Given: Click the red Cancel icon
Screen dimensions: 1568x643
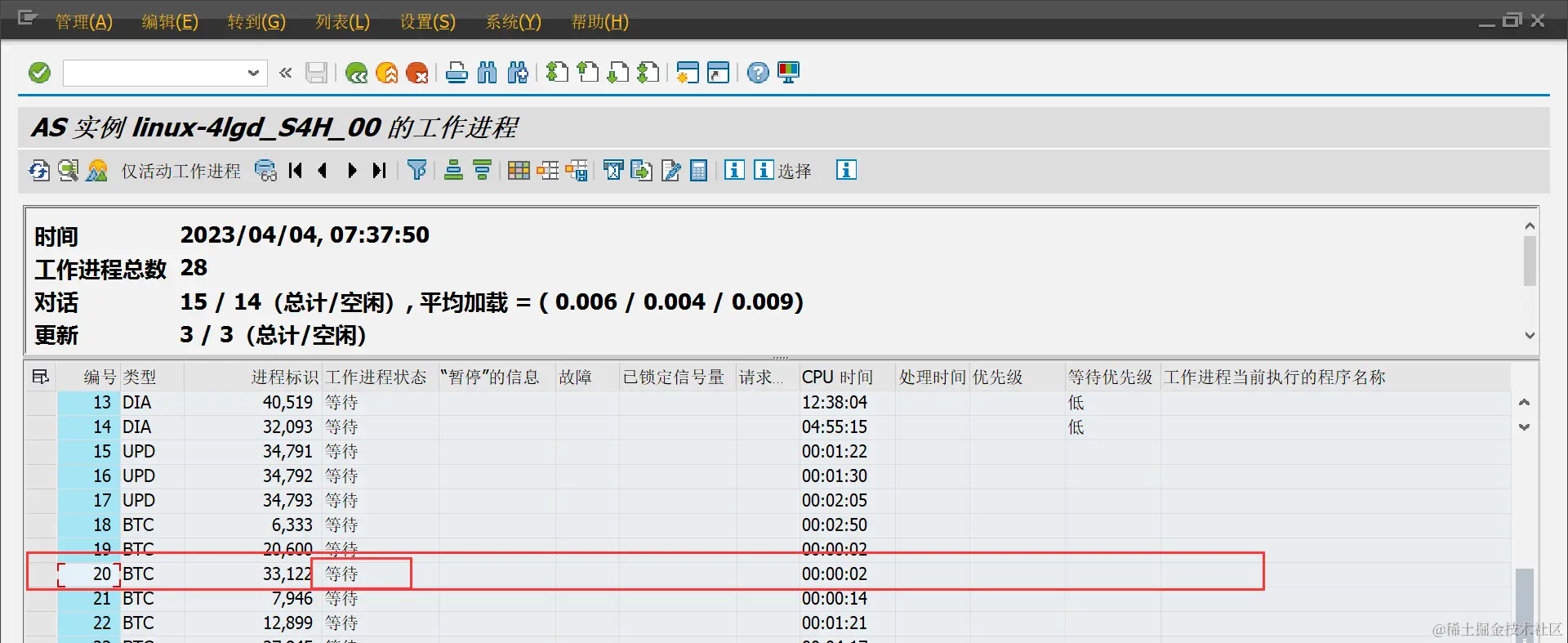Looking at the screenshot, I should [x=417, y=73].
